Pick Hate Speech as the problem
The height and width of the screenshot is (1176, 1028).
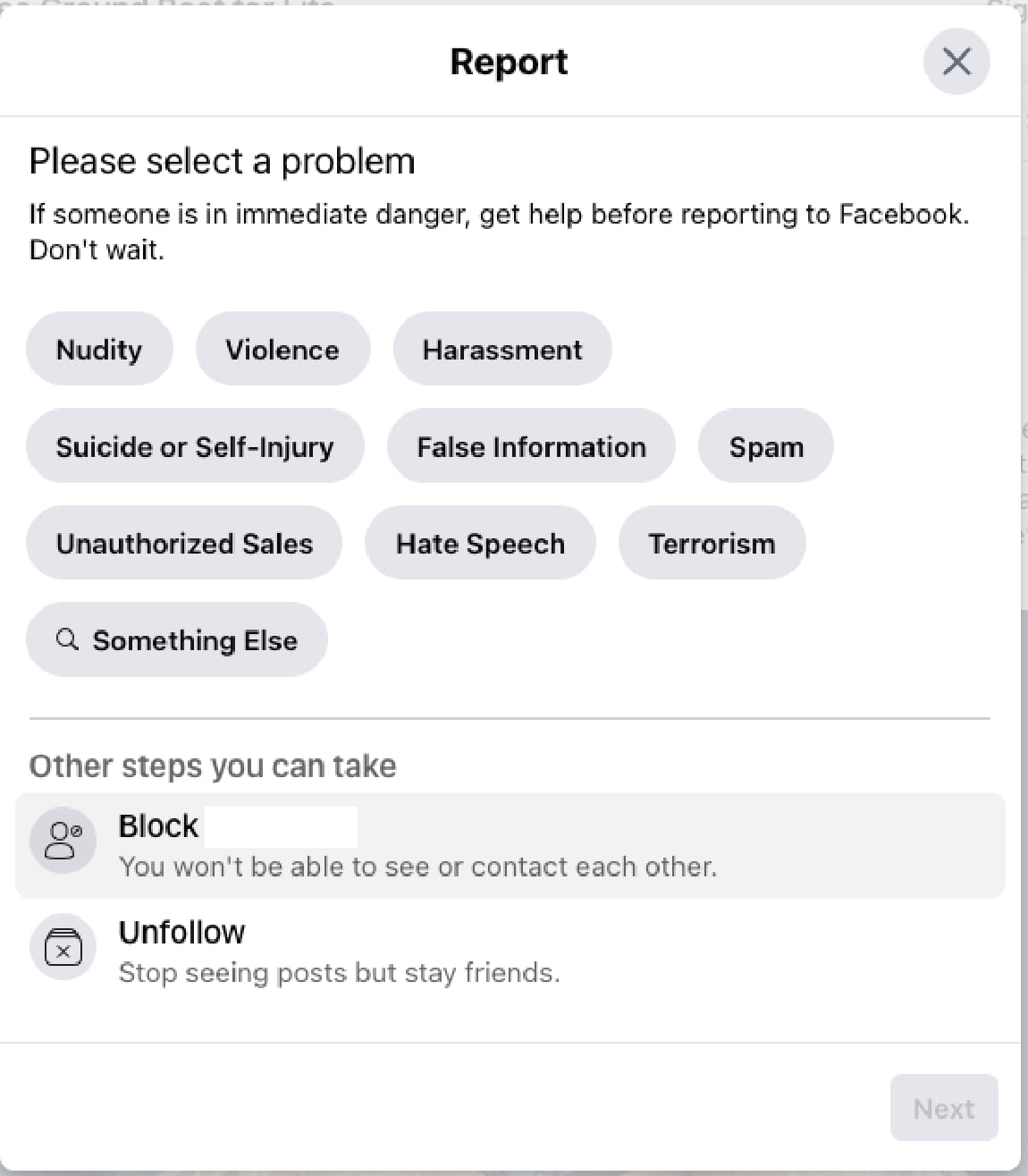pos(480,543)
